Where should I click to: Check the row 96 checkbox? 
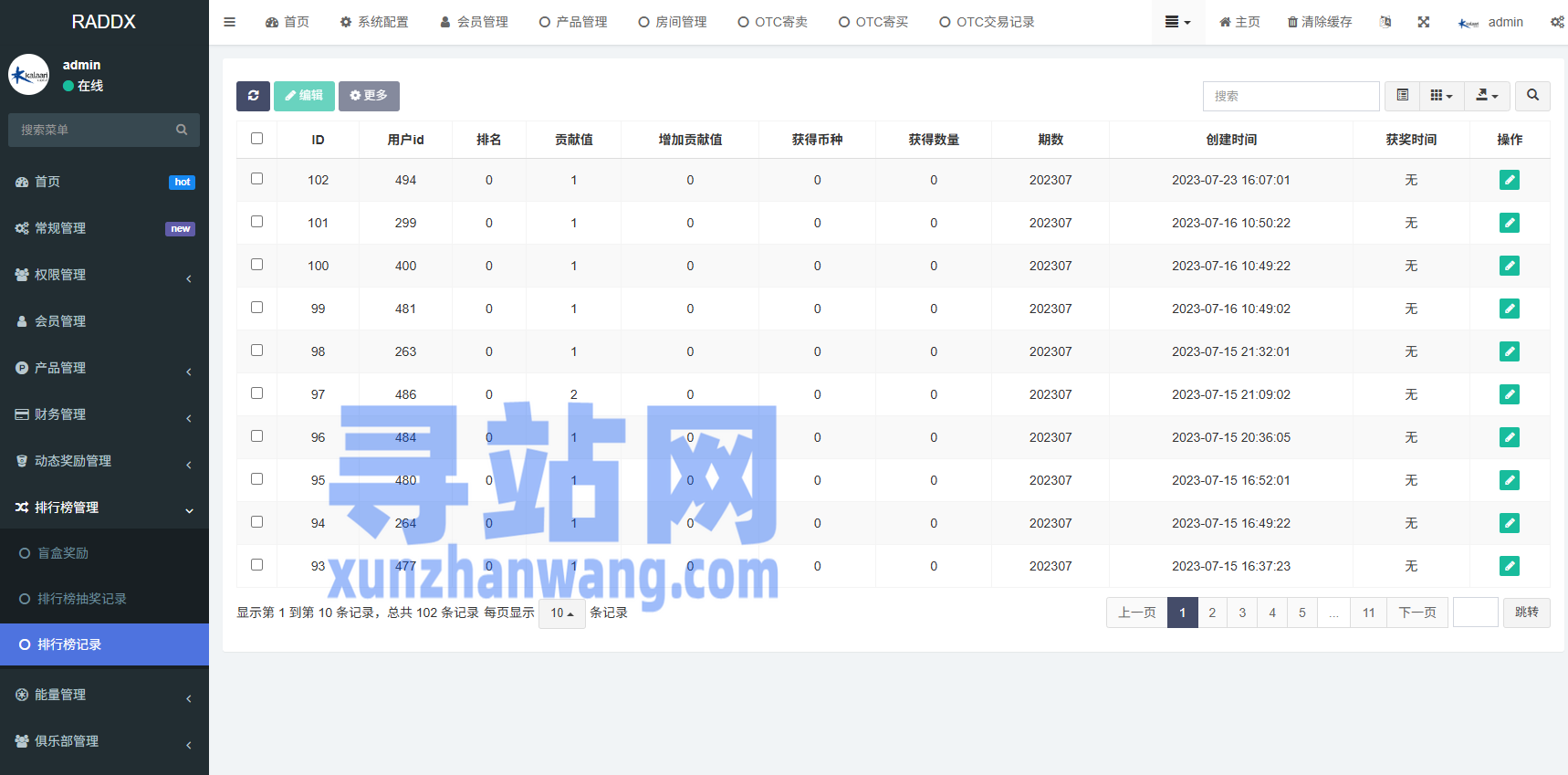coord(256,436)
